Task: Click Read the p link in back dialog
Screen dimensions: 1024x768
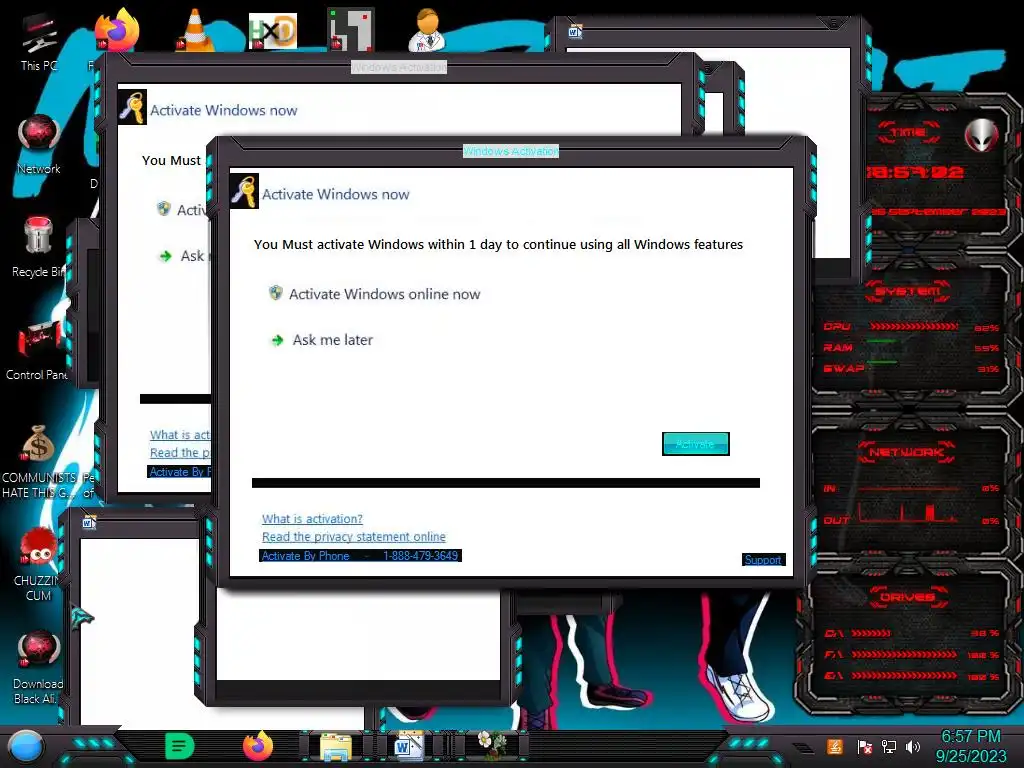Action: click(x=180, y=453)
